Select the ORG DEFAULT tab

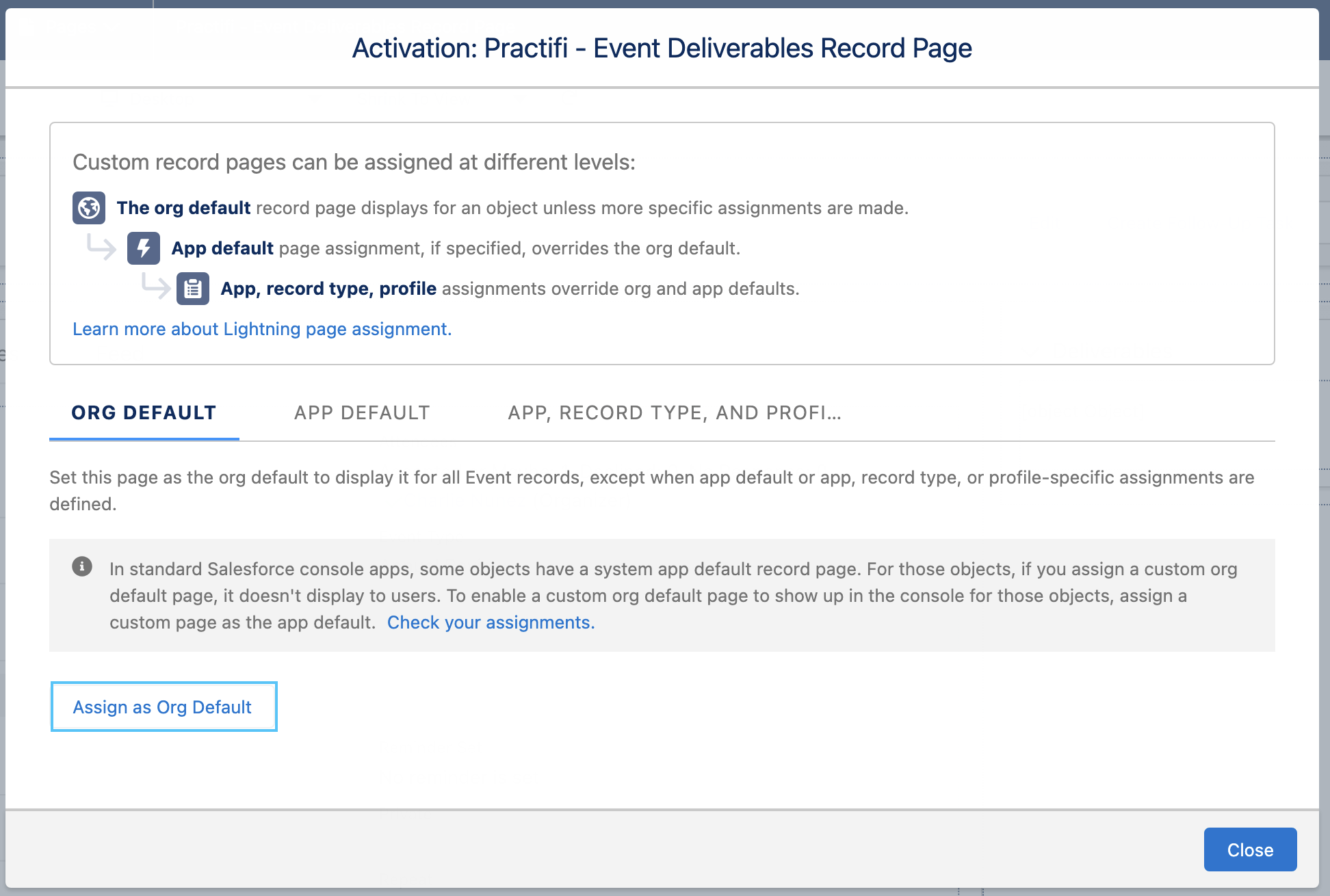[x=144, y=413]
